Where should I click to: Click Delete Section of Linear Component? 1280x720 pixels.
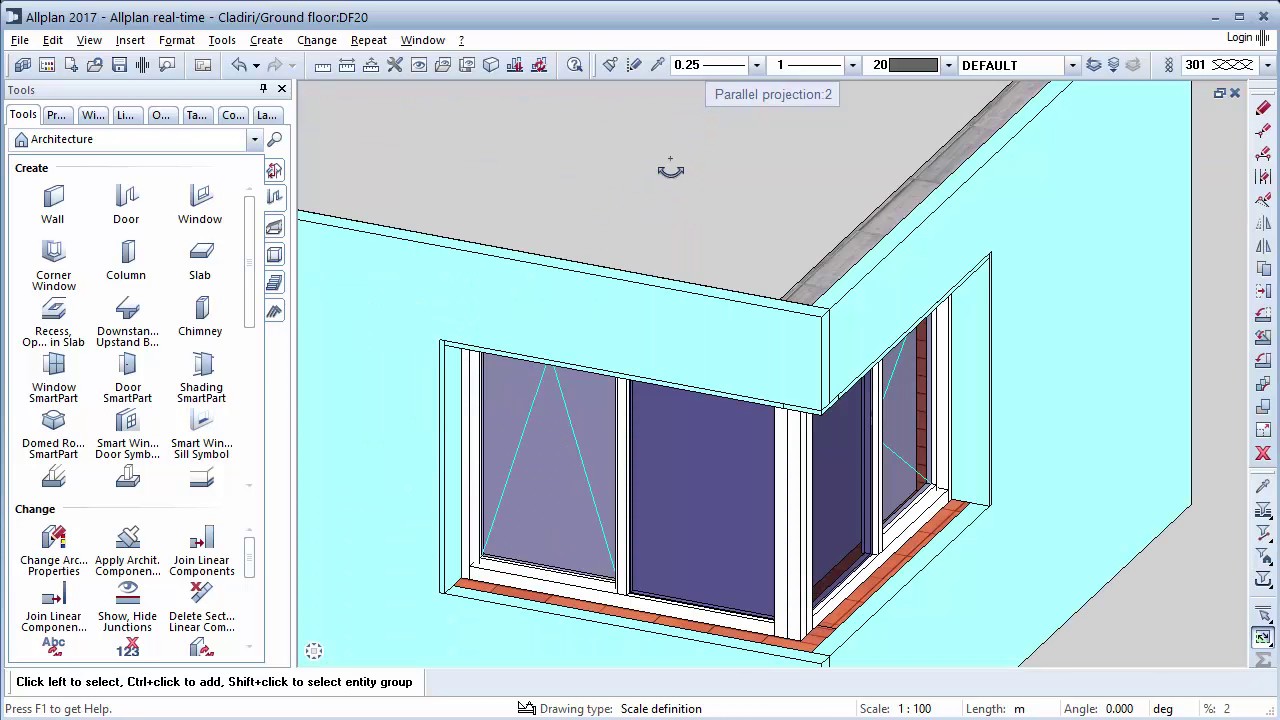[201, 607]
